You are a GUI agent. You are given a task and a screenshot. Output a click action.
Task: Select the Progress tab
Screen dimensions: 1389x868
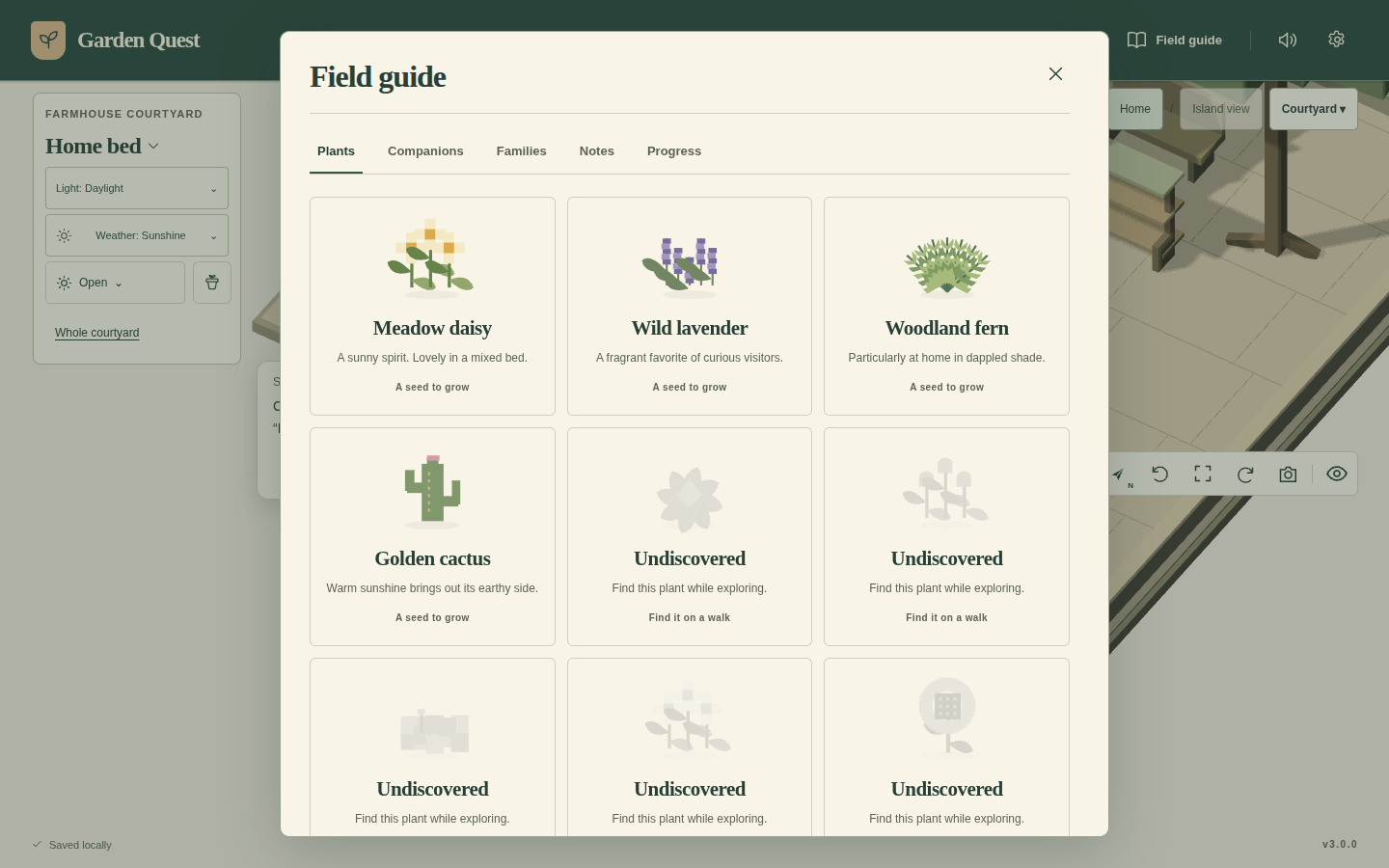[x=674, y=151]
